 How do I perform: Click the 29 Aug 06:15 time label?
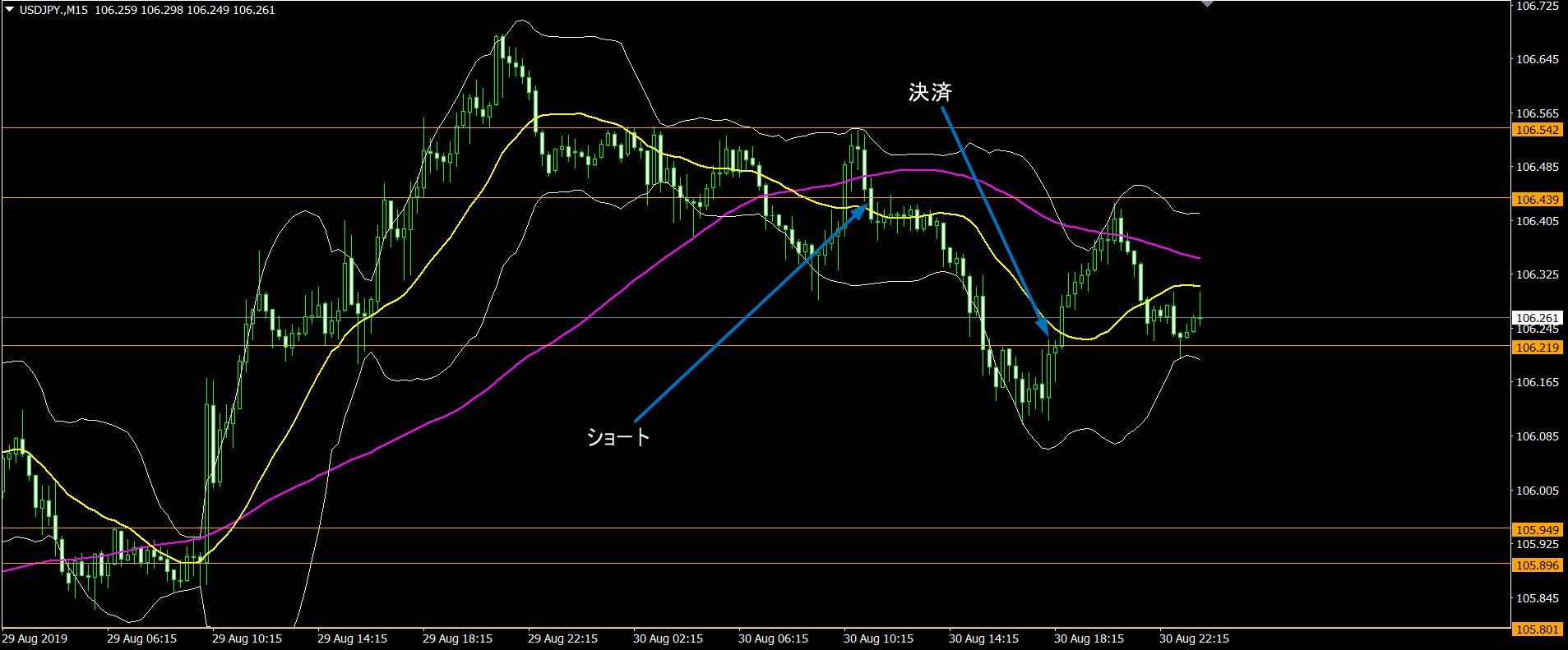click(x=141, y=638)
